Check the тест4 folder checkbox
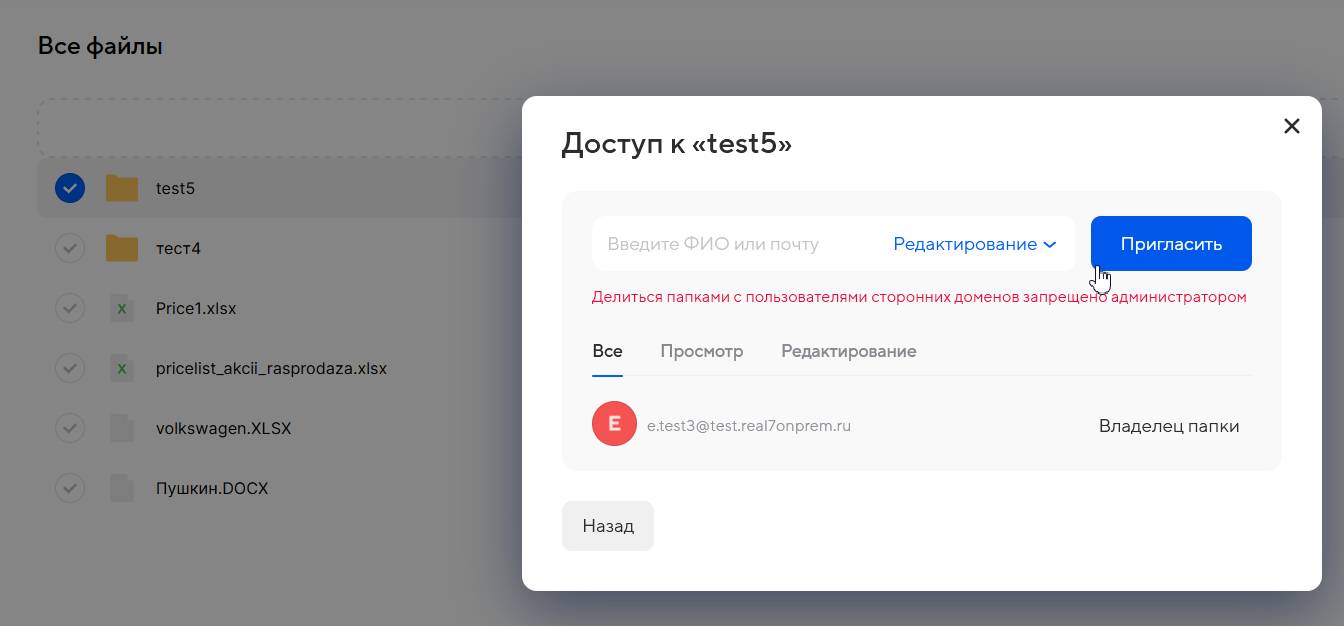1344x626 pixels. [x=70, y=248]
